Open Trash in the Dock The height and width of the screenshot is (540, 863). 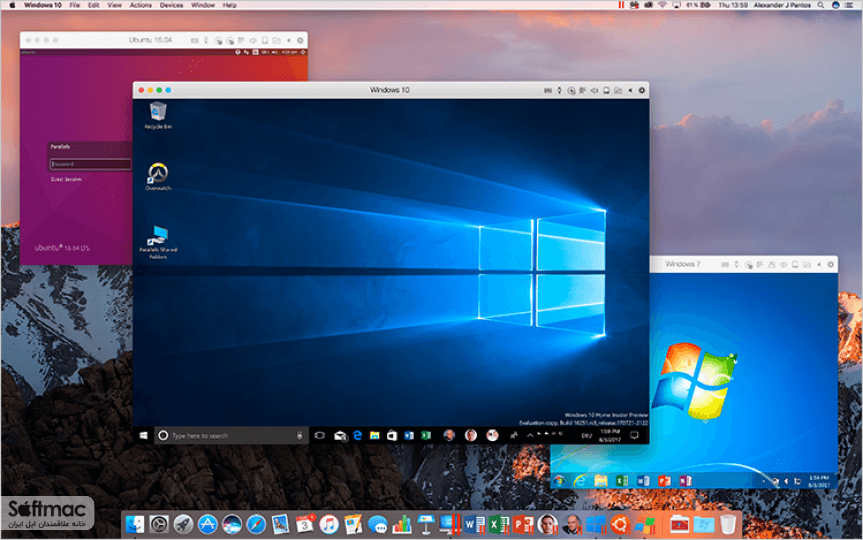(728, 524)
